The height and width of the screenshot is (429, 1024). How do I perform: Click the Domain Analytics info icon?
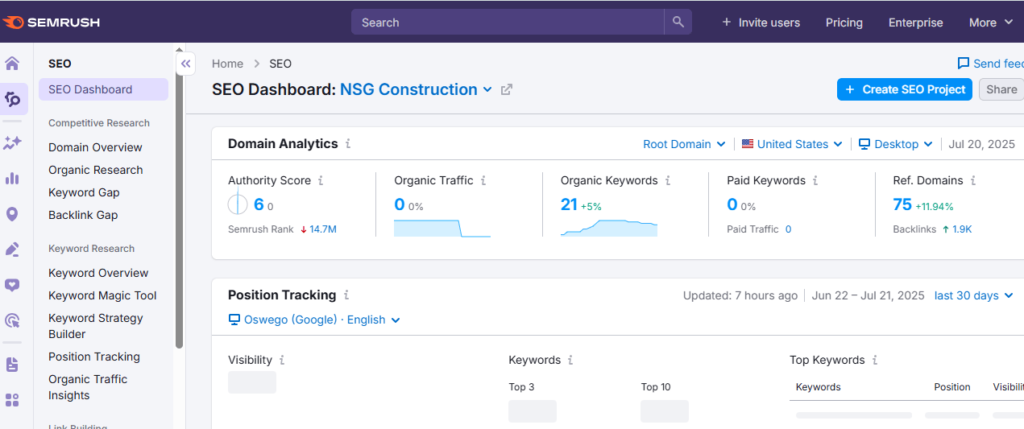348,144
